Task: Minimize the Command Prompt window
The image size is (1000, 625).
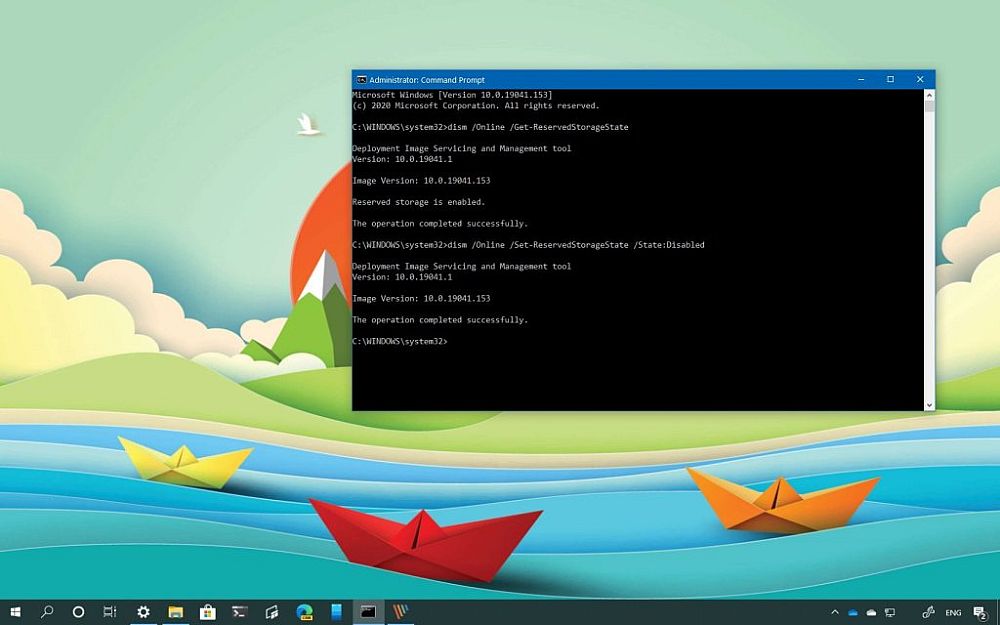Action: click(861, 80)
